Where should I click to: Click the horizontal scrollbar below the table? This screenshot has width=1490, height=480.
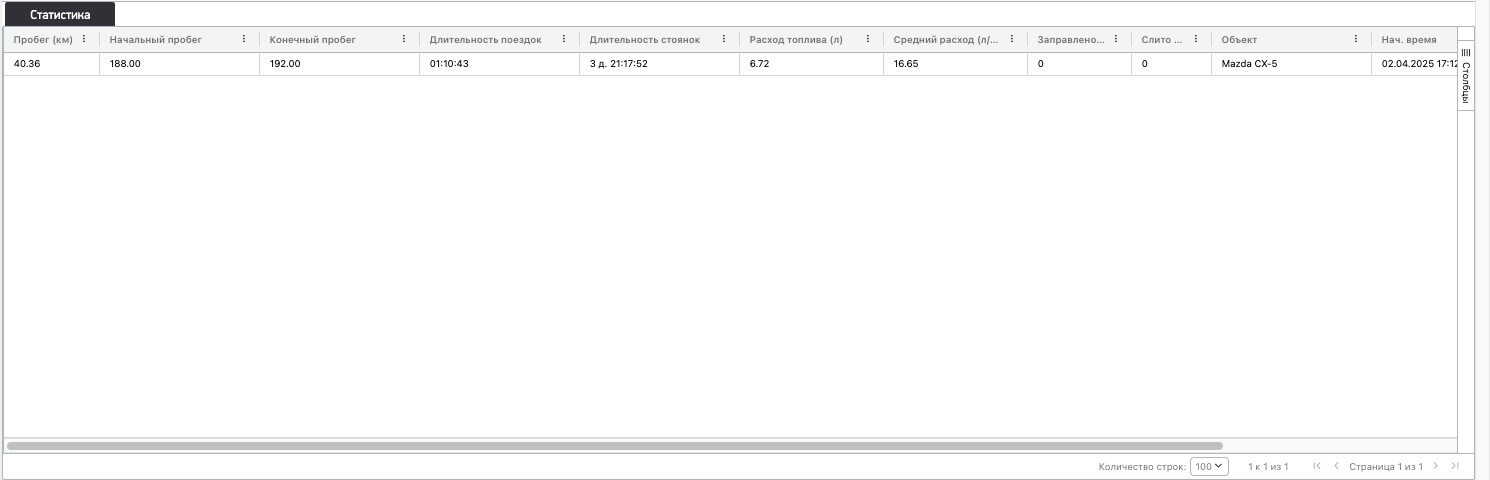tap(614, 445)
